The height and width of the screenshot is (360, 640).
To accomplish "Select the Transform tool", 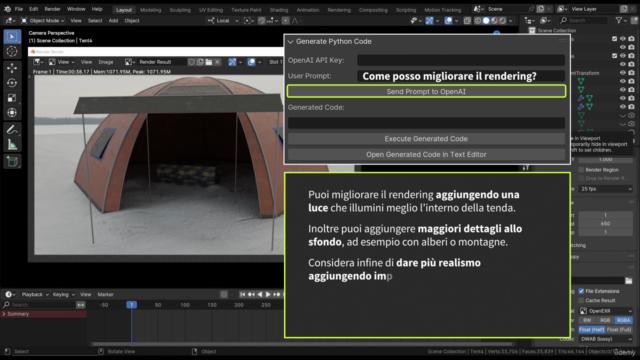I will [x=12, y=113].
